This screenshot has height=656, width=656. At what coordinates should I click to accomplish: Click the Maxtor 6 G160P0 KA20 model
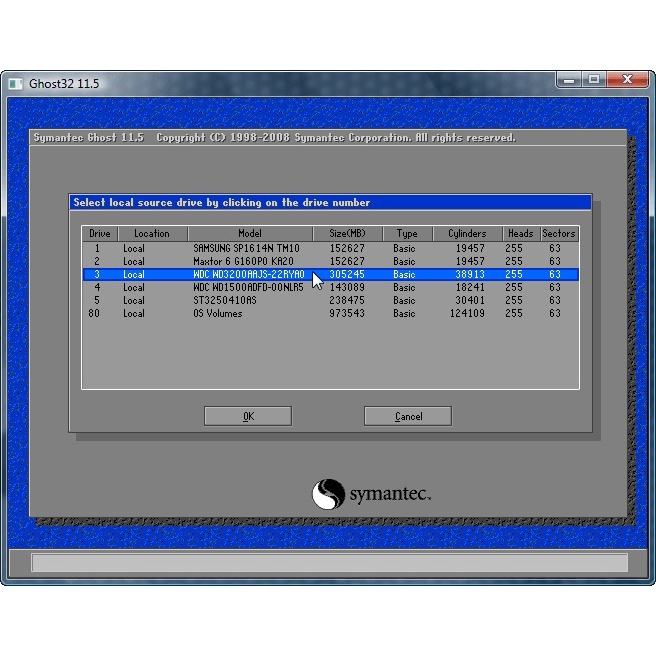tap(243, 261)
